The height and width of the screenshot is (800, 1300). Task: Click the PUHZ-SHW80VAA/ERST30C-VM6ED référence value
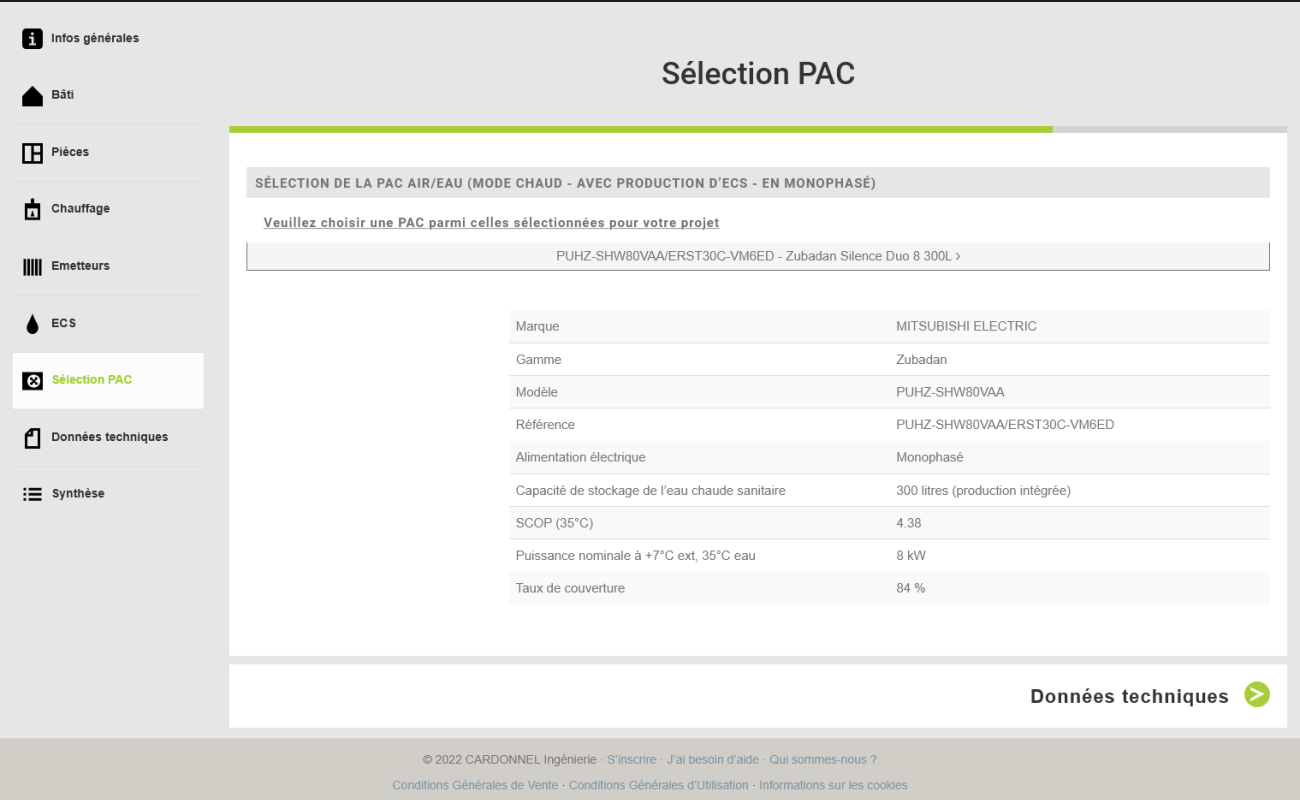[1005, 425]
